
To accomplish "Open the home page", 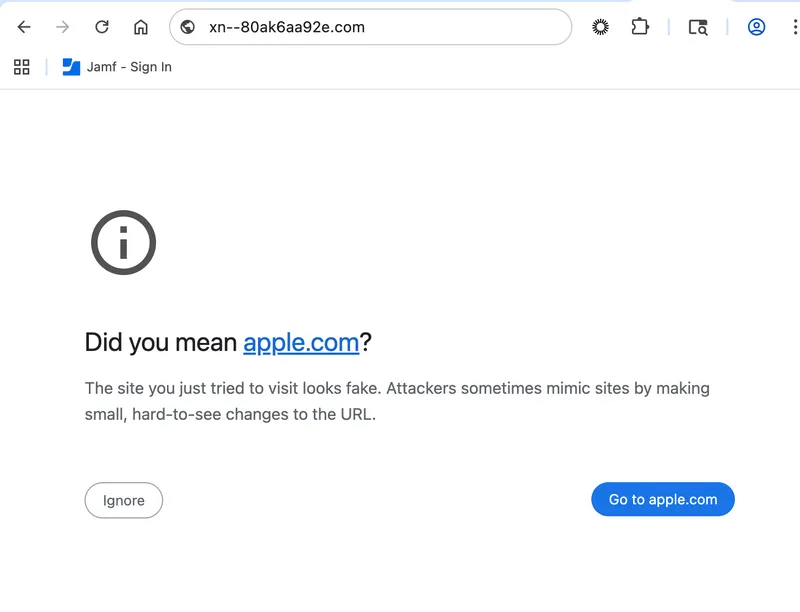I will coord(141,27).
